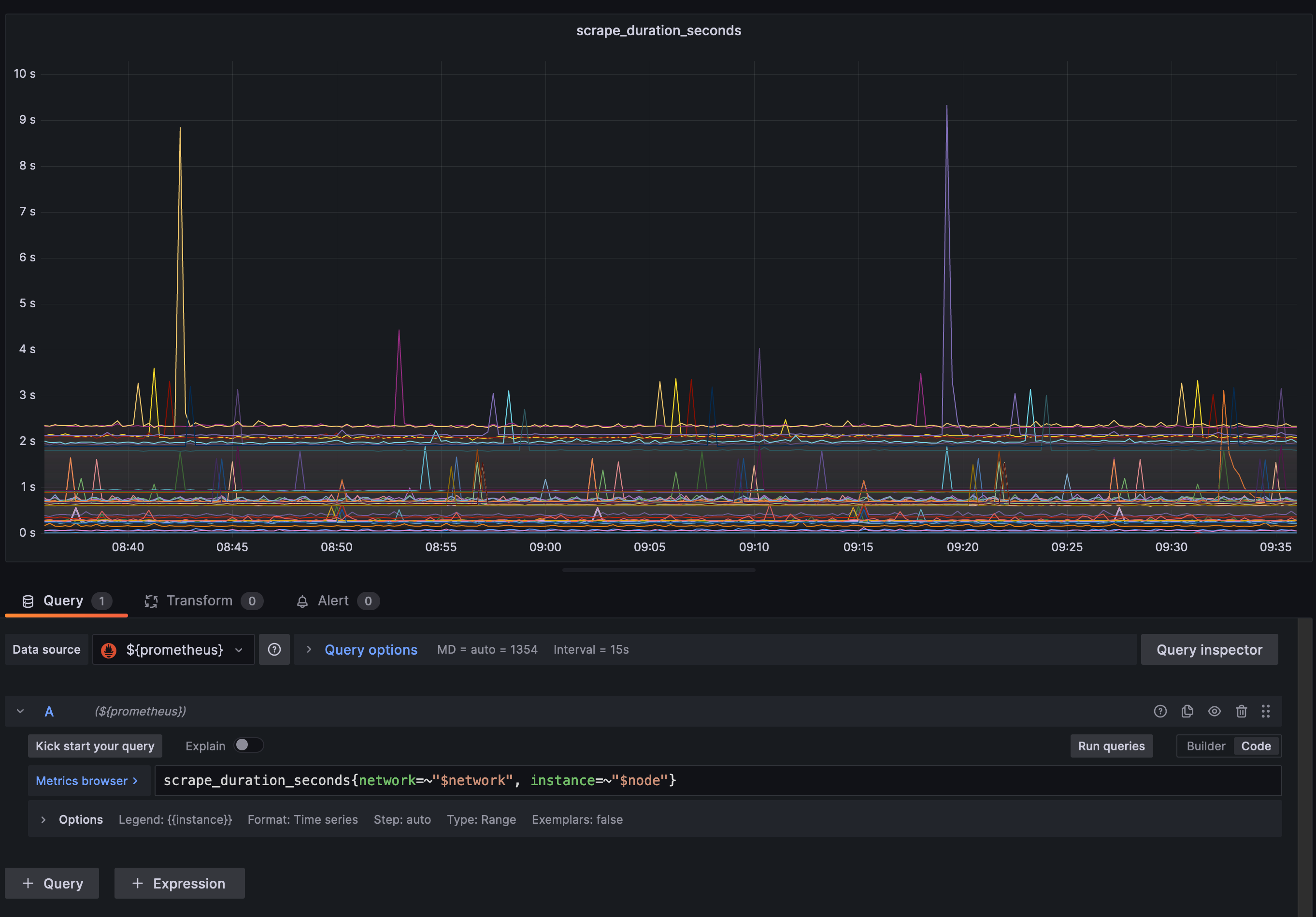1316x917 pixels.
Task: Grab the drag handle on query row A
Action: 1267,711
